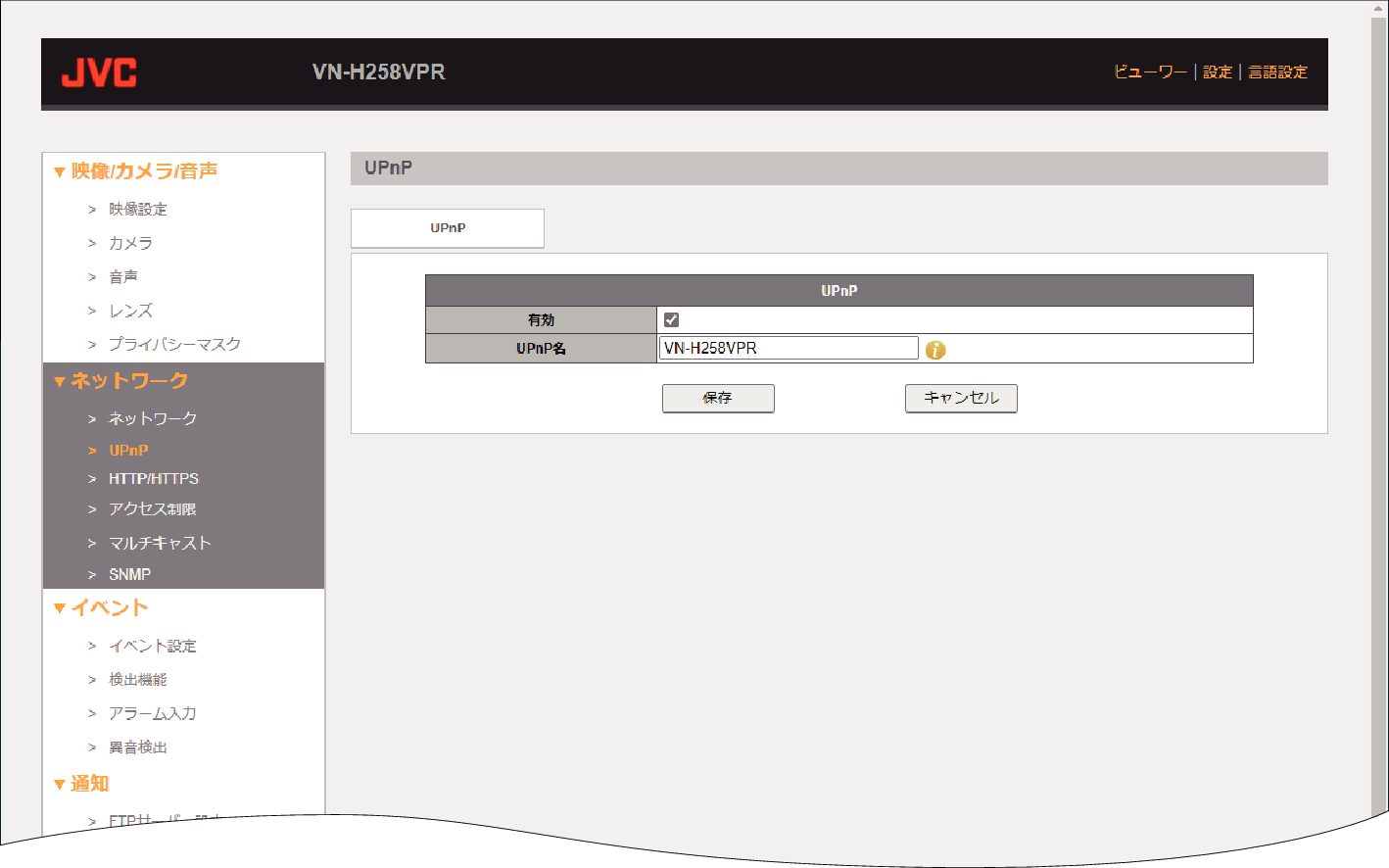This screenshot has height=868, width=1389.
Task: Open the 設定 header link
Action: point(1218,72)
